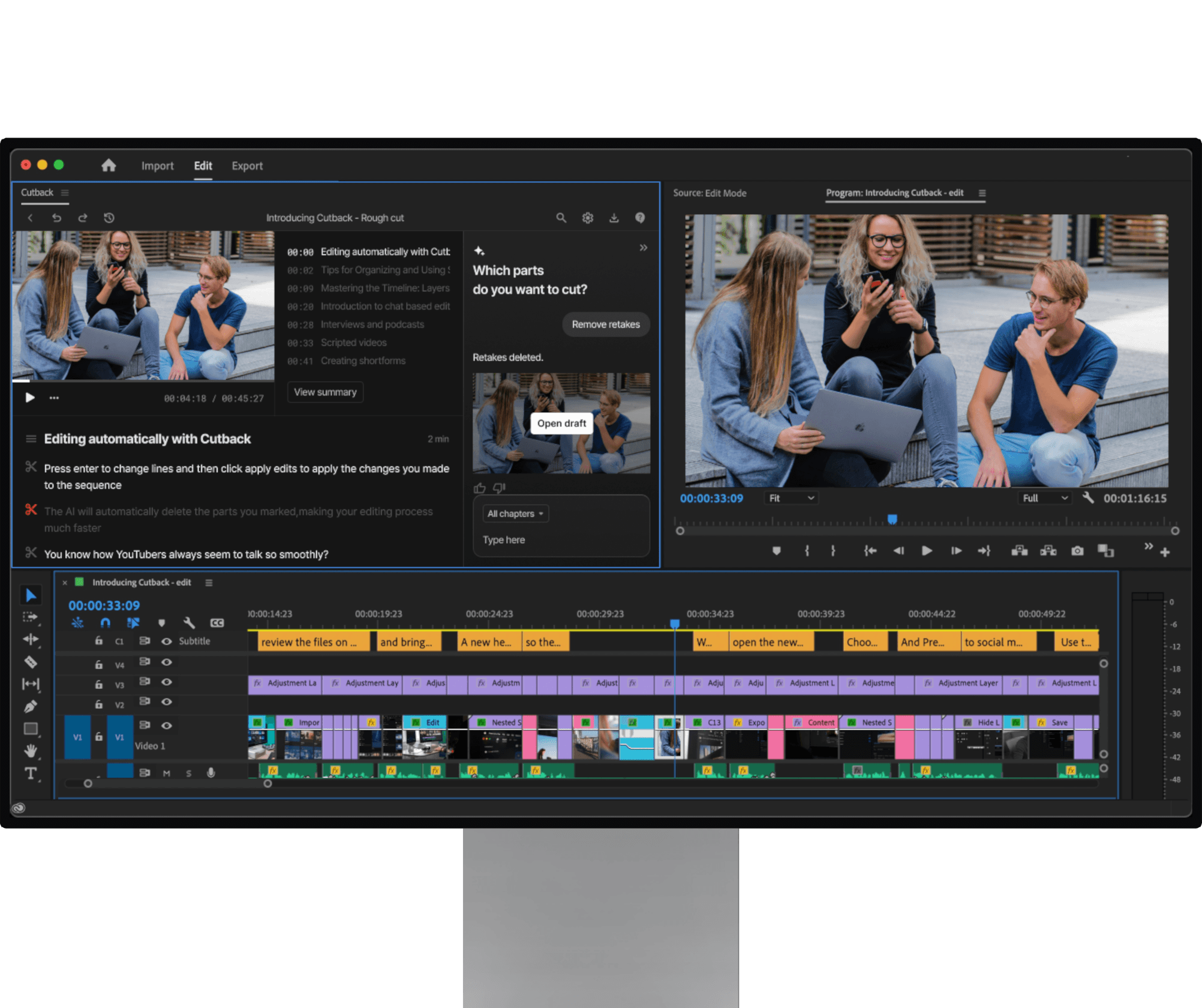This screenshot has height=1008, width=1202.
Task: Hide the V3 track using its eye toggle
Action: click(167, 682)
